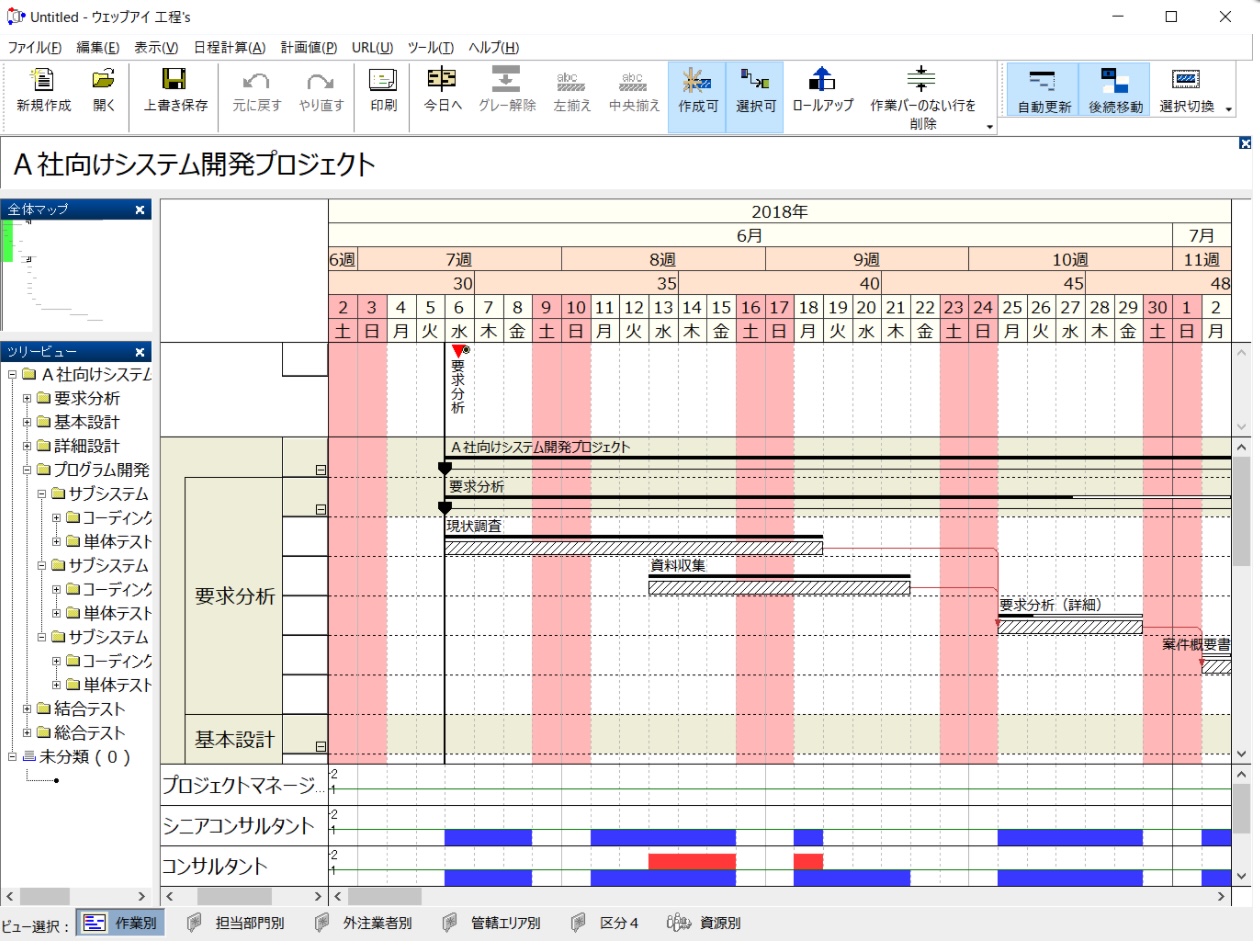Jump to today with 今日へ

tap(442, 92)
